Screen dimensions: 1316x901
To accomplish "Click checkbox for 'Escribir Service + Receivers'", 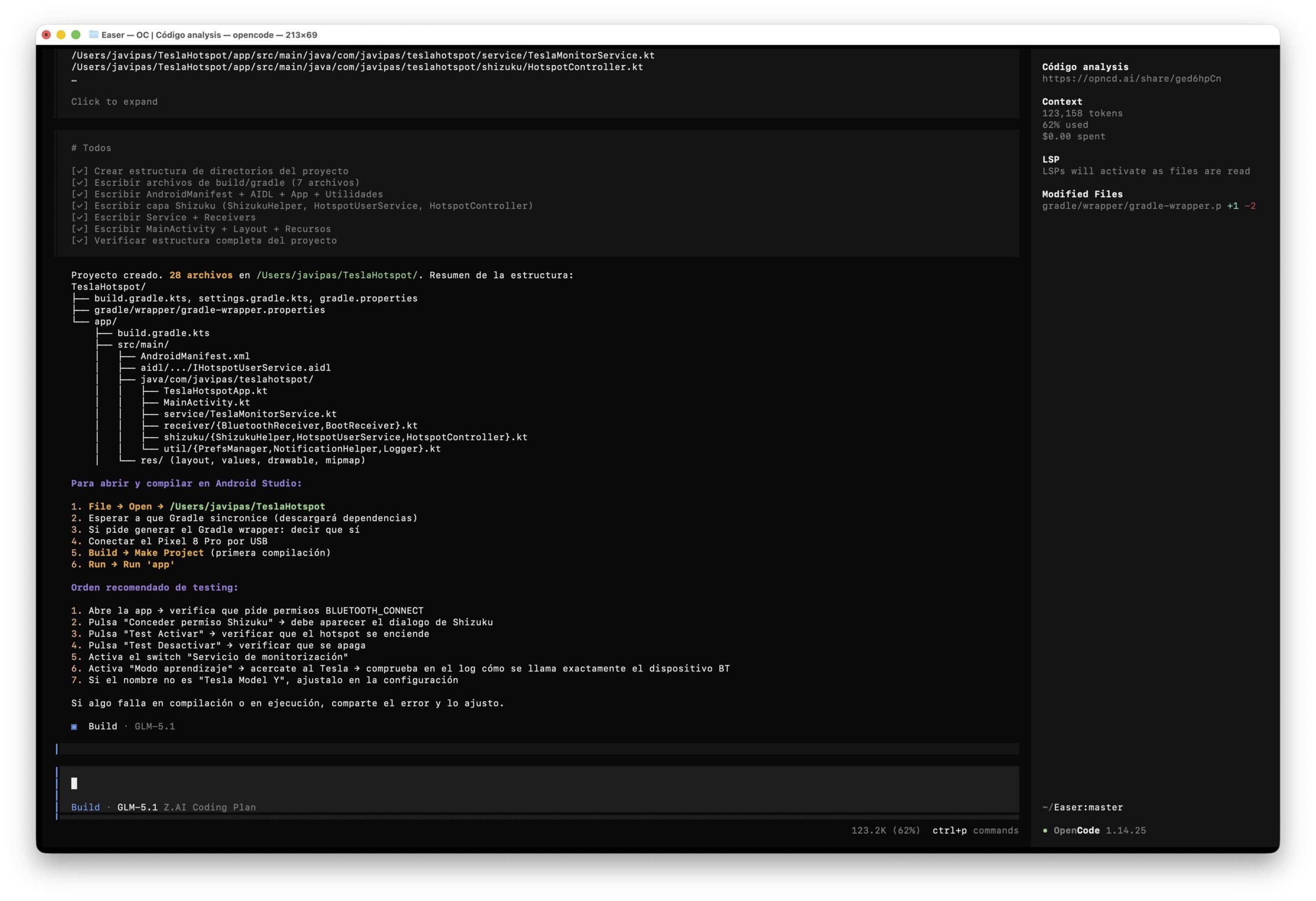I will tap(79, 218).
